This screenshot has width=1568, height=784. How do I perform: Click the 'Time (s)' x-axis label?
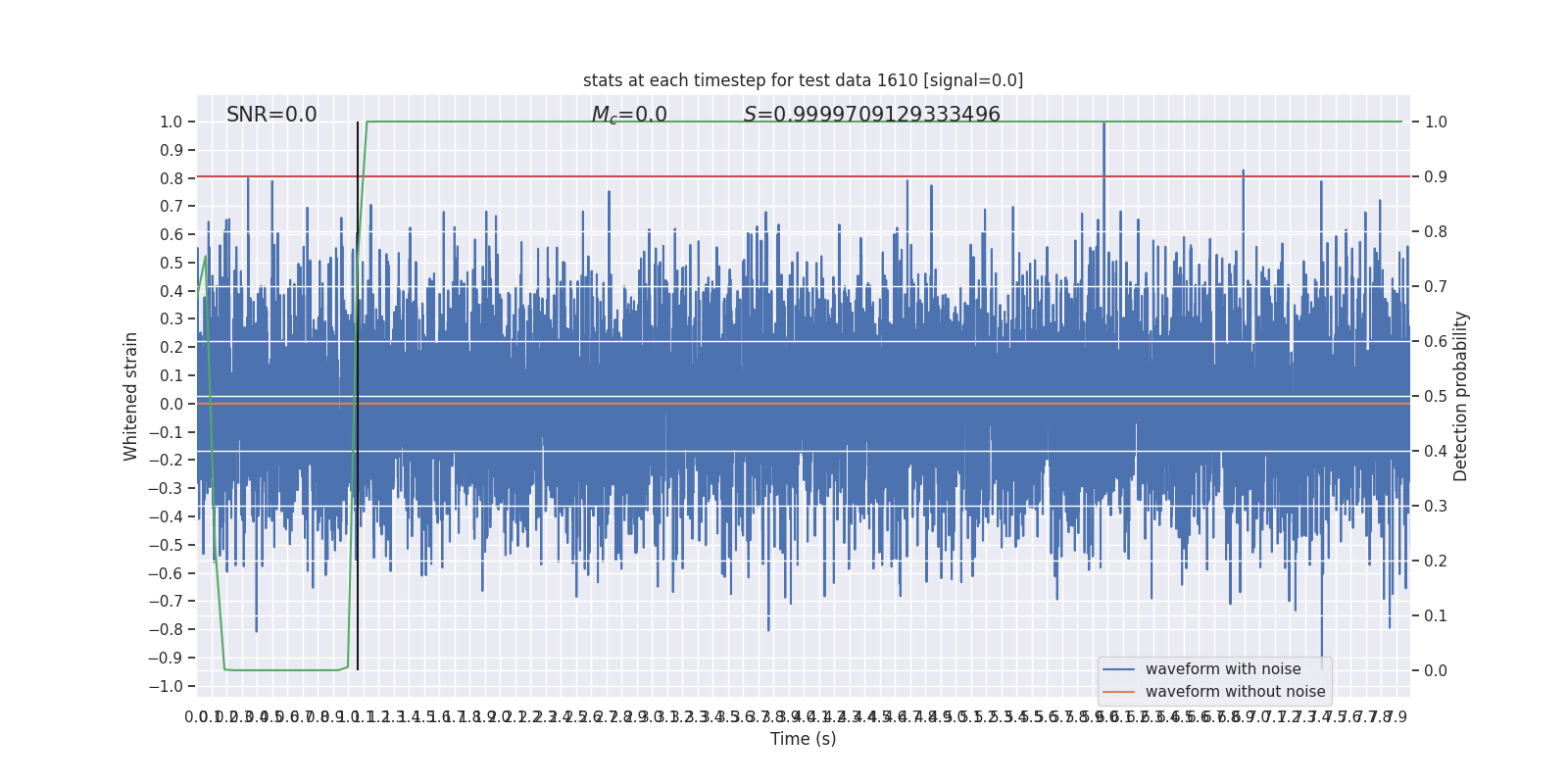coord(803,739)
